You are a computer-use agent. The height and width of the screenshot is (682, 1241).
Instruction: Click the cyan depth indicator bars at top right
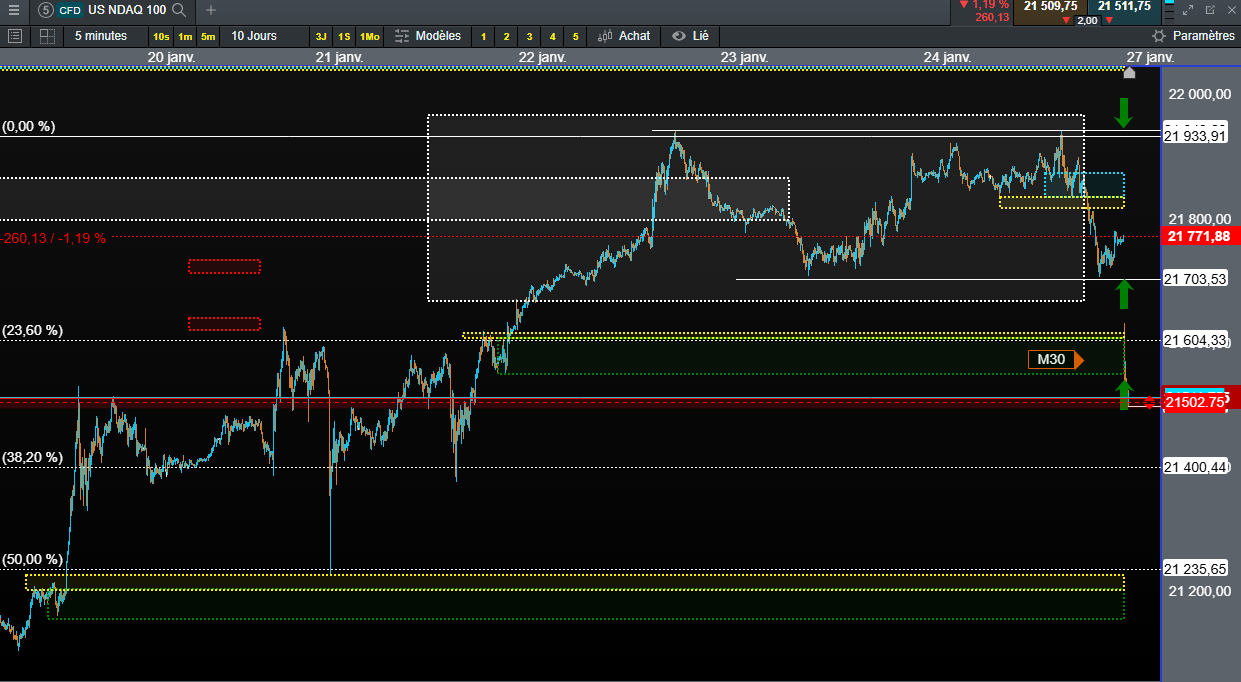1169,10
